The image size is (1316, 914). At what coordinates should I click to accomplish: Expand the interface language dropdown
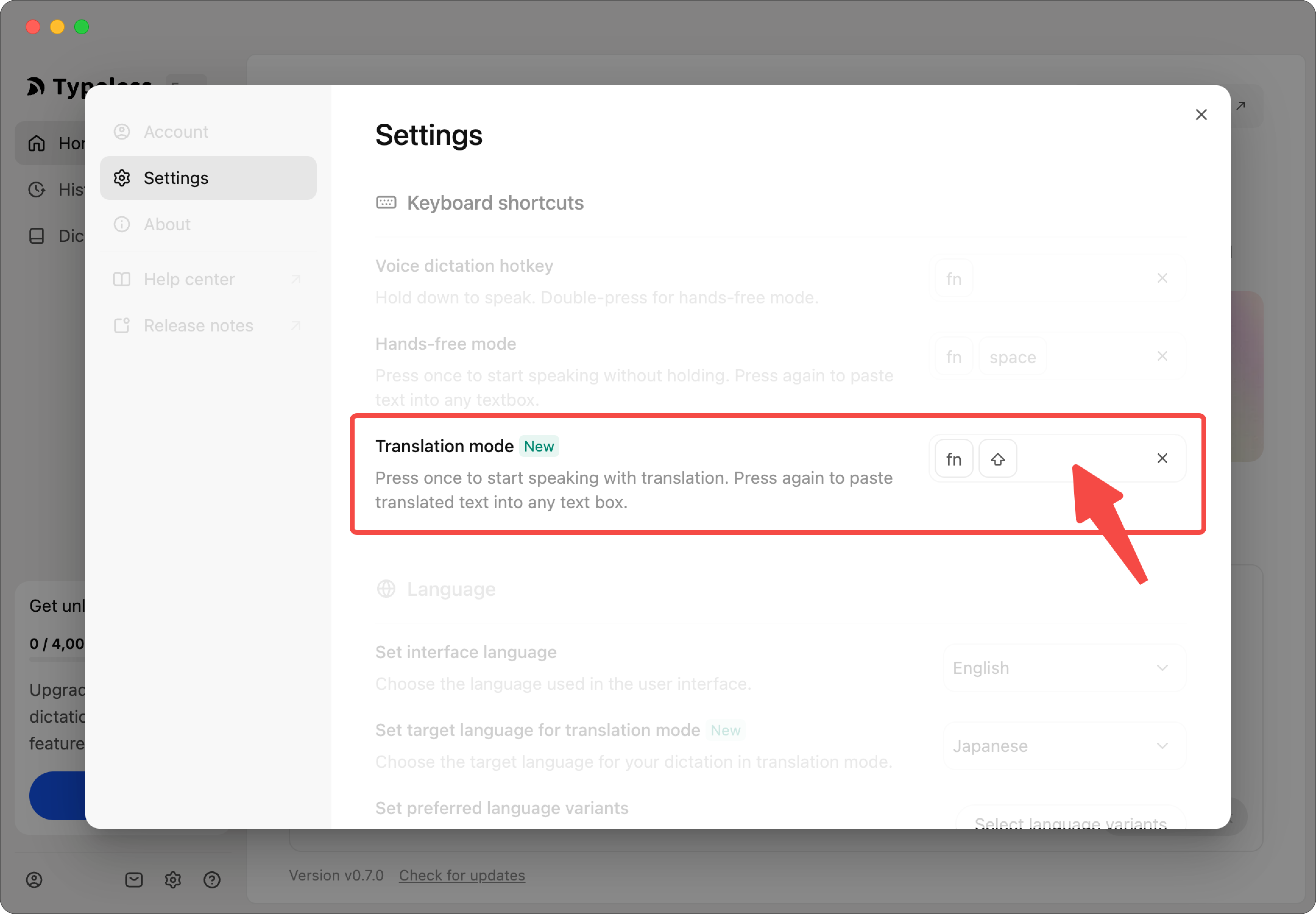point(1063,668)
